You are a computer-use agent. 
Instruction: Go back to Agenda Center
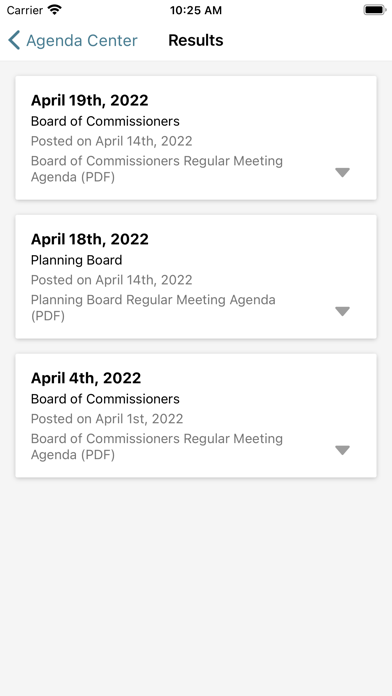click(x=73, y=40)
